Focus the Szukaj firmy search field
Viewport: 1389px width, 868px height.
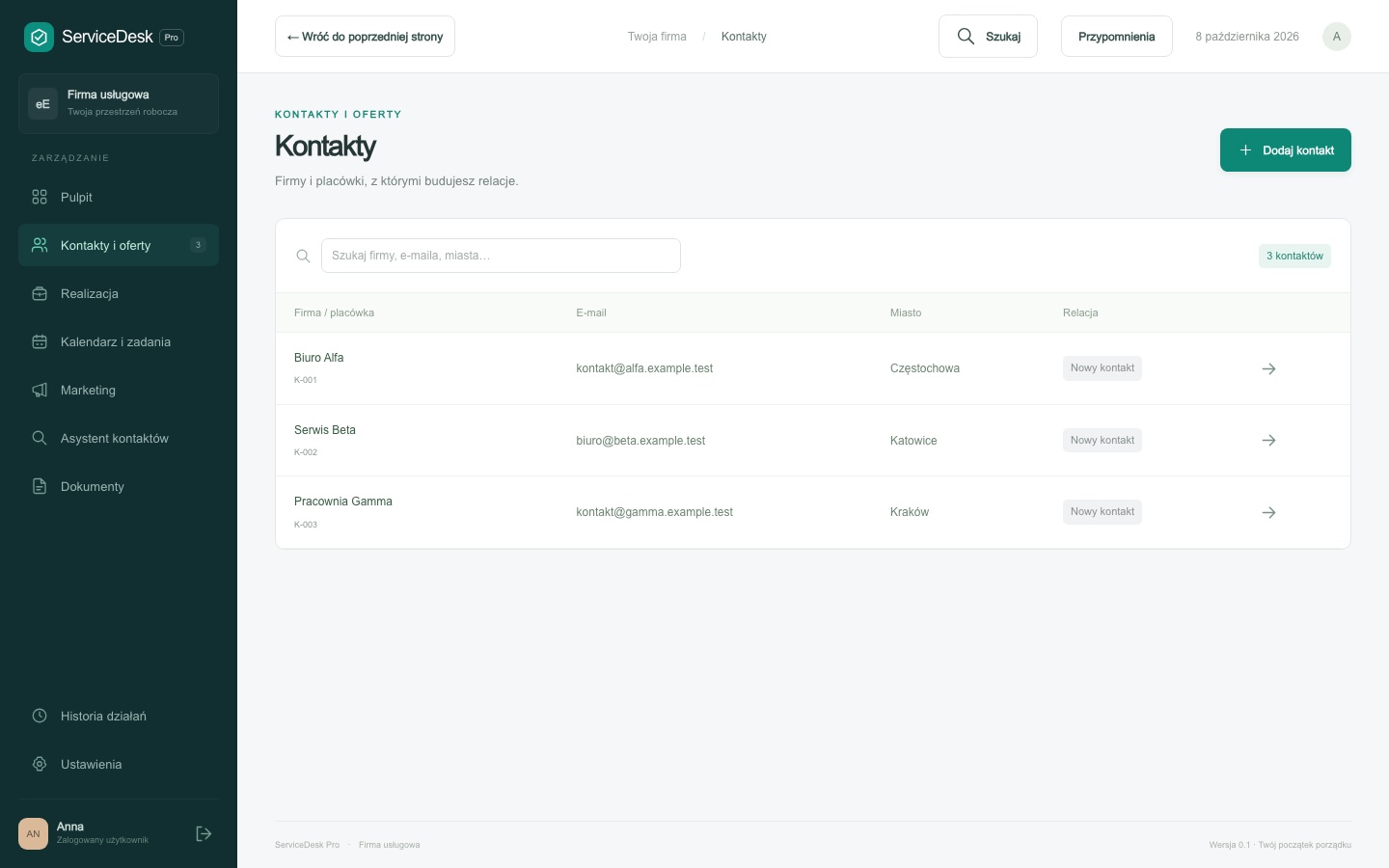(x=501, y=256)
